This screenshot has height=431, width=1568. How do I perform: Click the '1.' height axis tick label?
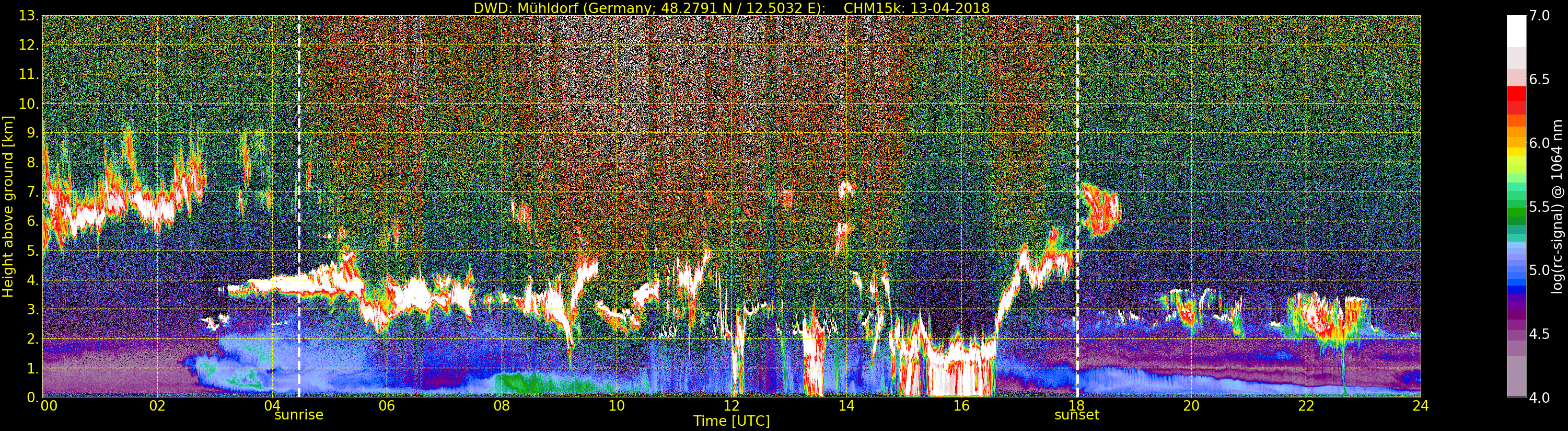point(33,368)
